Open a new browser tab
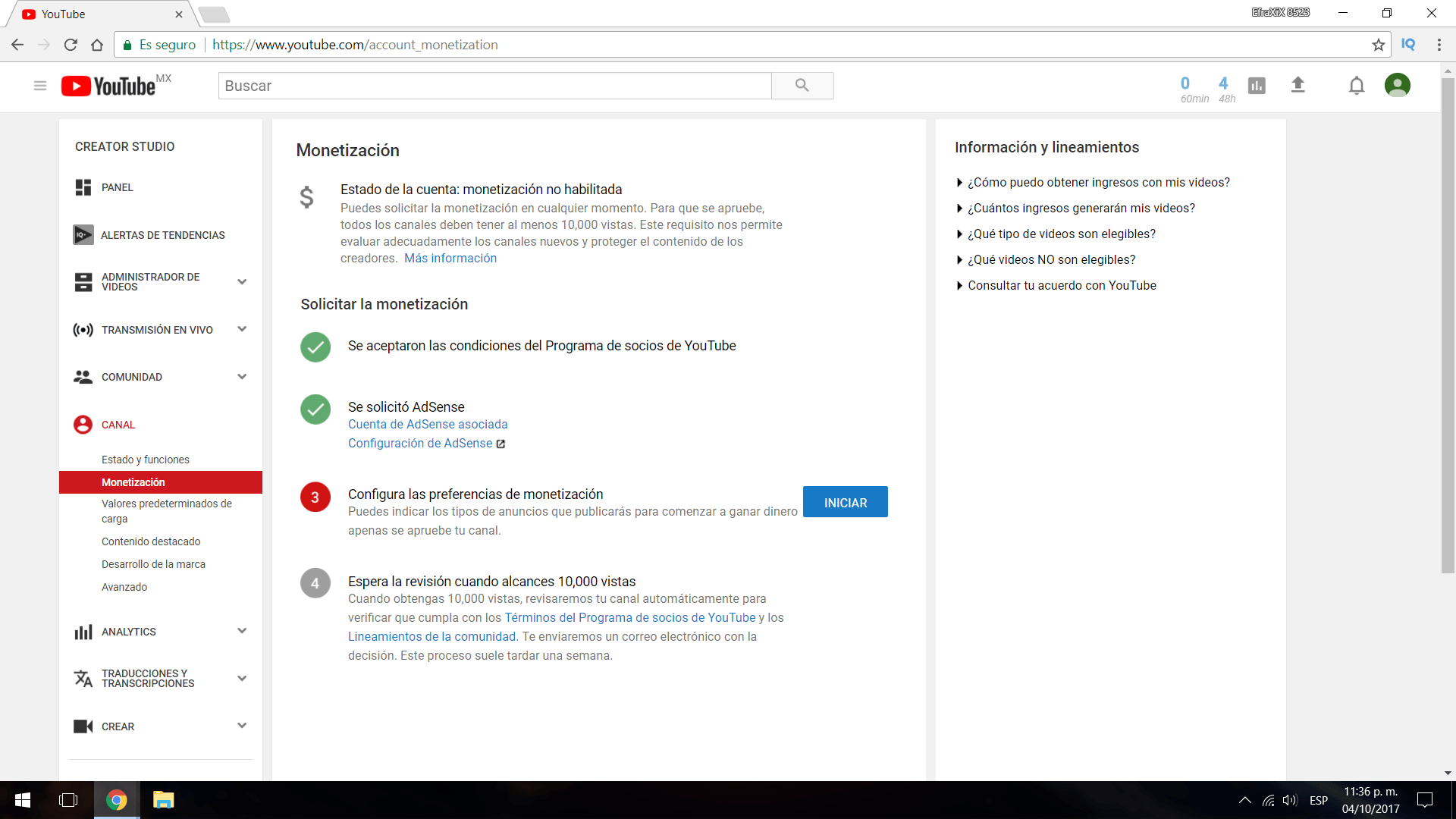This screenshot has width=1456, height=819. tap(214, 14)
